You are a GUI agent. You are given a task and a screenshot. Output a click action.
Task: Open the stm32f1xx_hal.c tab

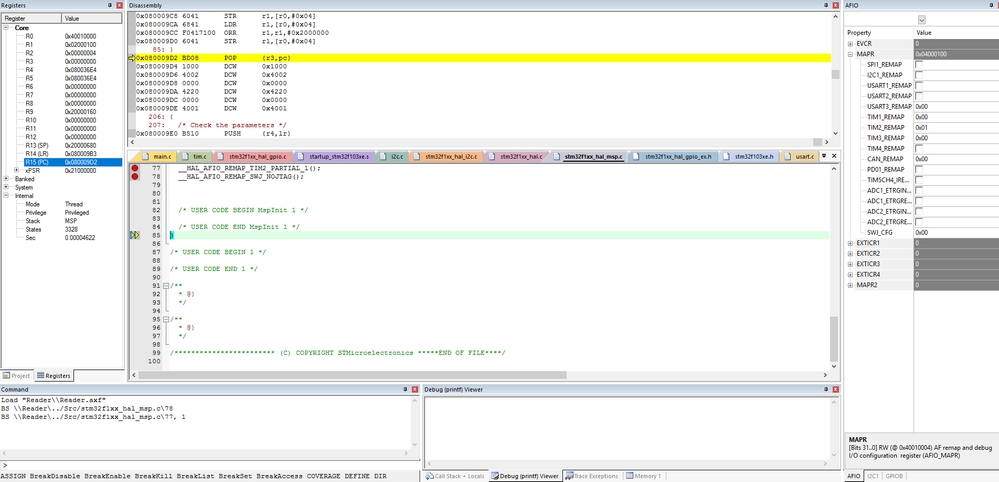(517, 156)
